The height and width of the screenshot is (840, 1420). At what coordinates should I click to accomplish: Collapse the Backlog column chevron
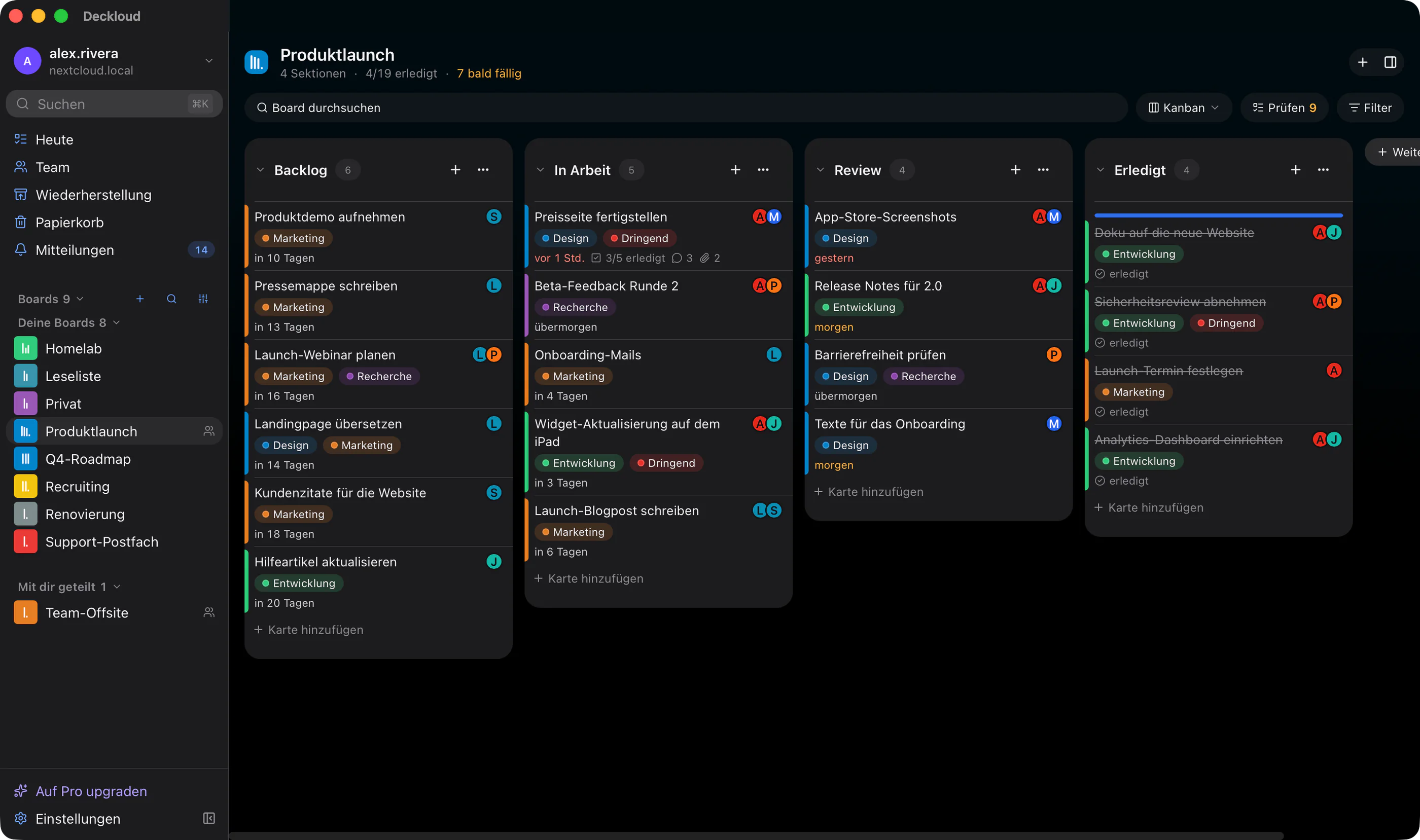point(261,170)
